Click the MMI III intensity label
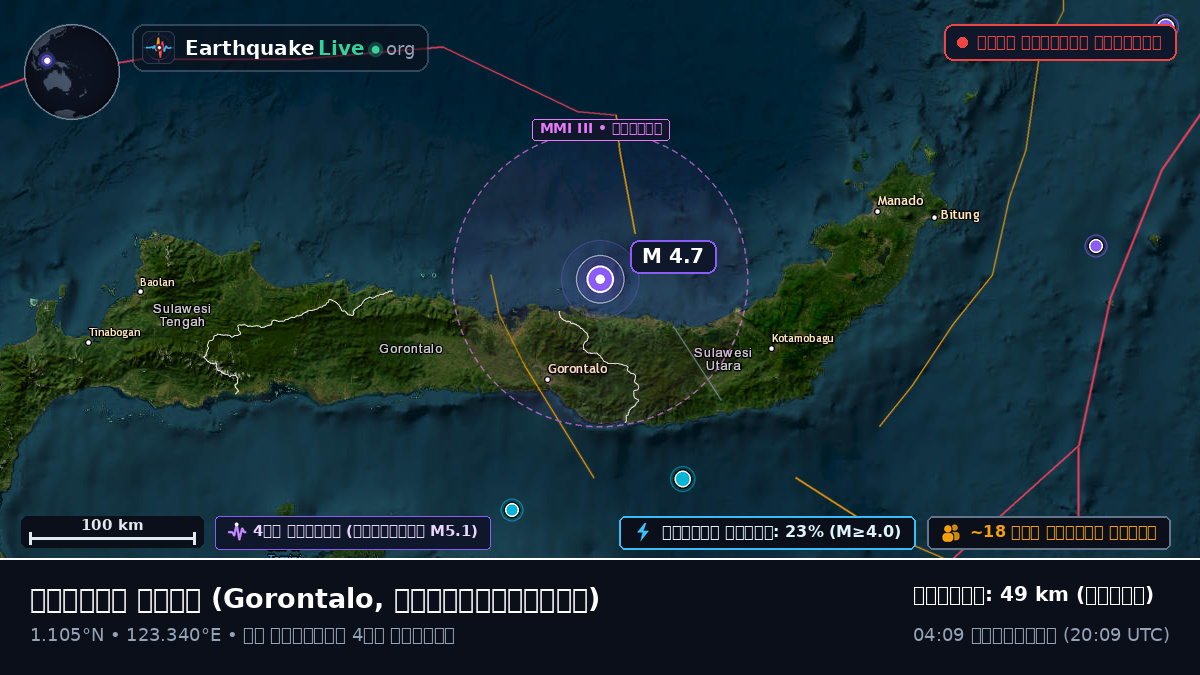1200x675 pixels. click(x=601, y=129)
